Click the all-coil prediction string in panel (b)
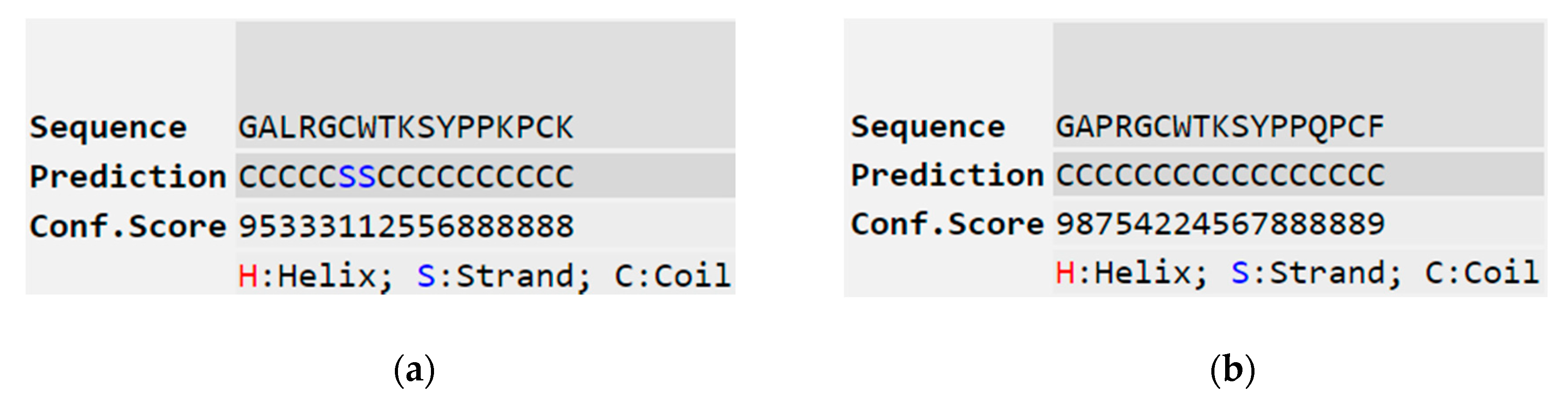 [x=1220, y=175]
